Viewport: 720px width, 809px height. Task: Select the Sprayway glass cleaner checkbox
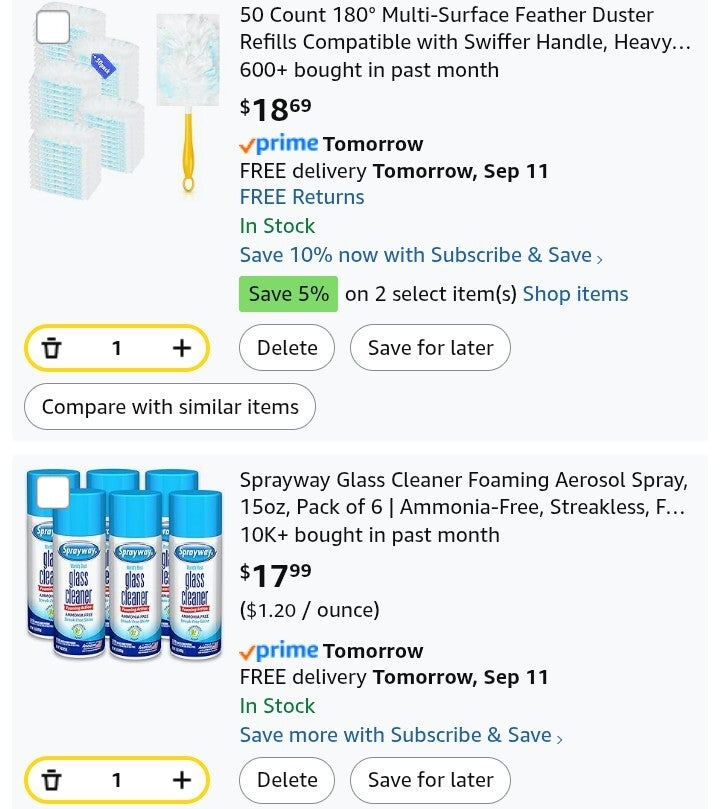click(x=53, y=492)
